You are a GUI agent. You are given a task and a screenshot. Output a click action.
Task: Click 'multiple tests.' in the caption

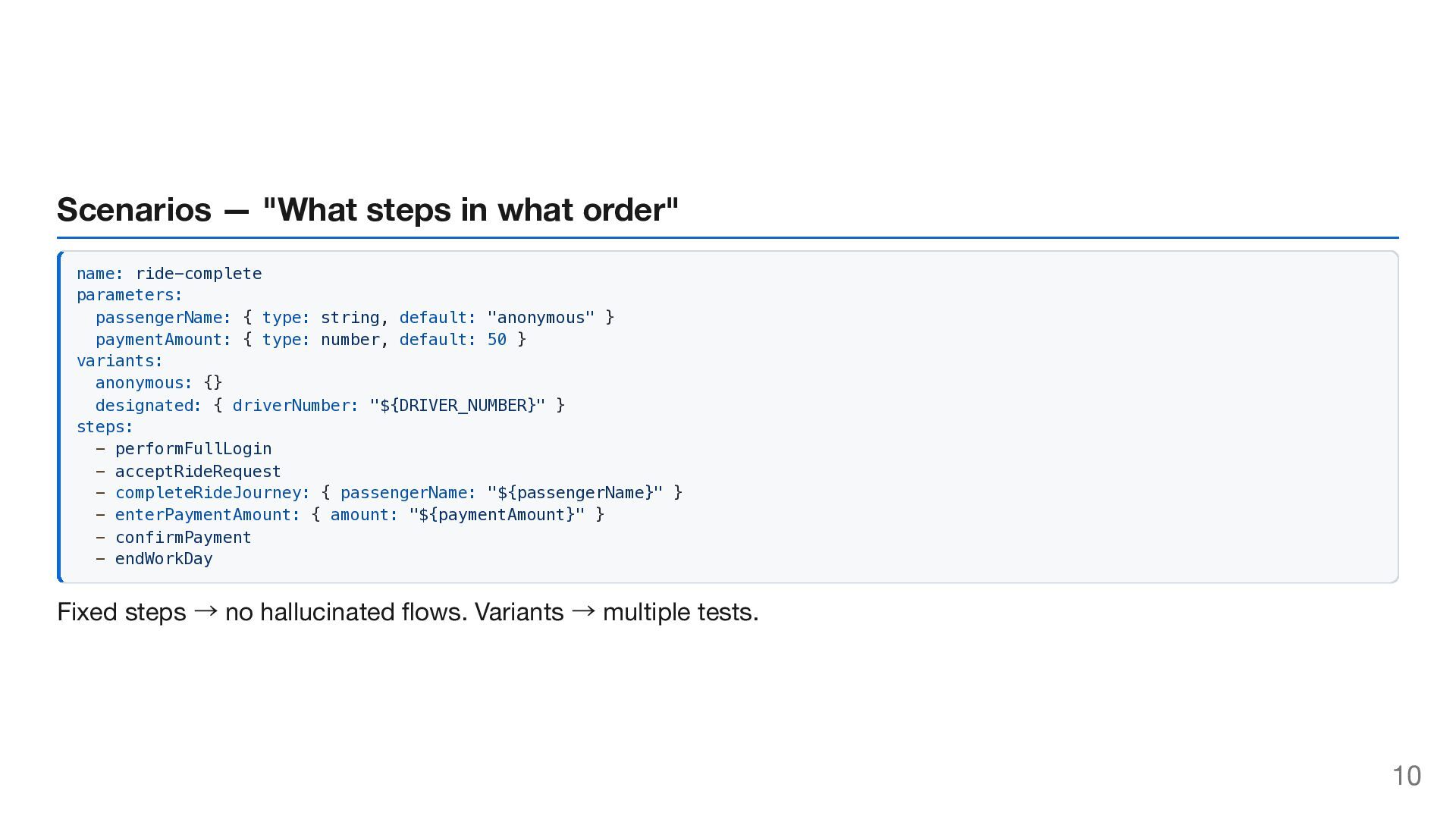tap(680, 612)
